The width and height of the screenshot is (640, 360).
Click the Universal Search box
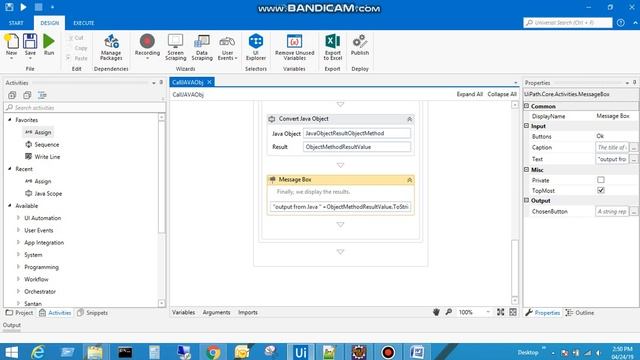tap(568, 23)
